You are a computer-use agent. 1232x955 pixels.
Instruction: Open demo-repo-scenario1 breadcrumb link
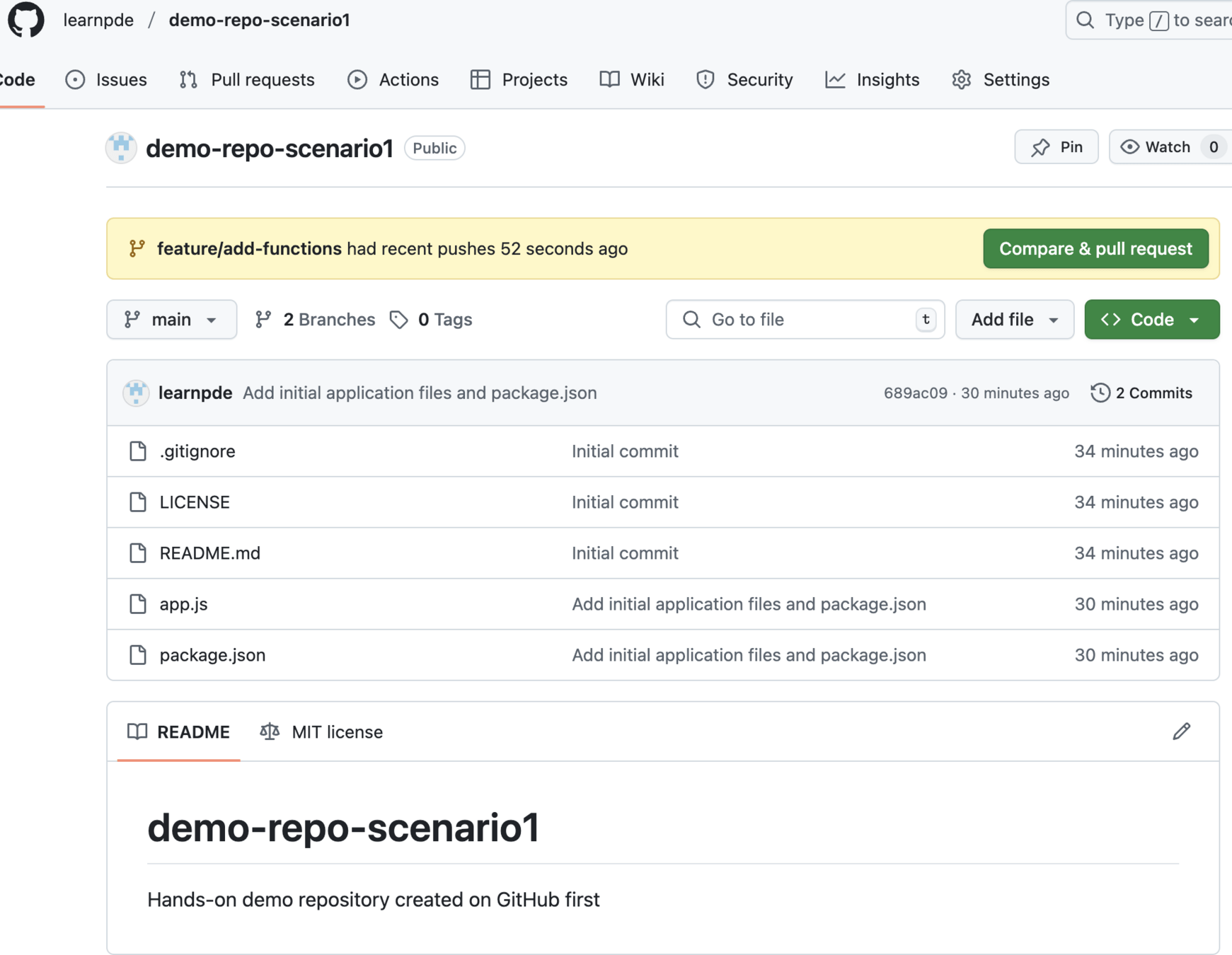(259, 20)
